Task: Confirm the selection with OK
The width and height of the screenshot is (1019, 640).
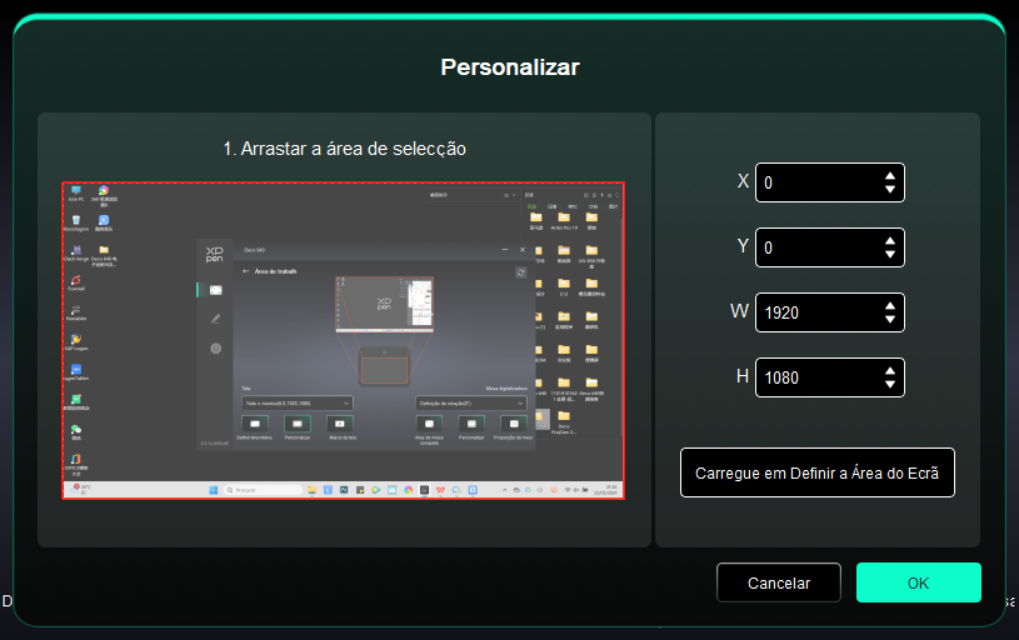Action: [918, 583]
